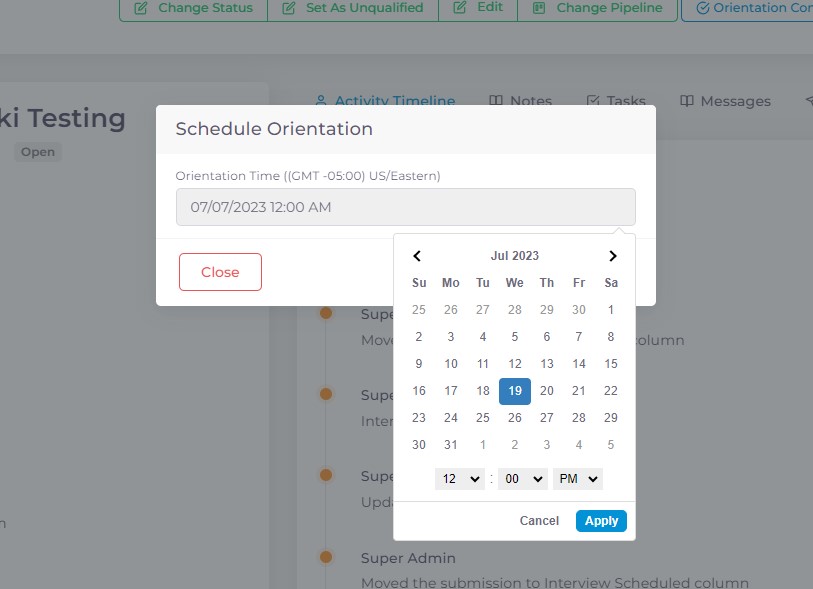Image resolution: width=813 pixels, height=589 pixels.
Task: Click the Set As Unqualified edit icon
Action: (x=288, y=8)
